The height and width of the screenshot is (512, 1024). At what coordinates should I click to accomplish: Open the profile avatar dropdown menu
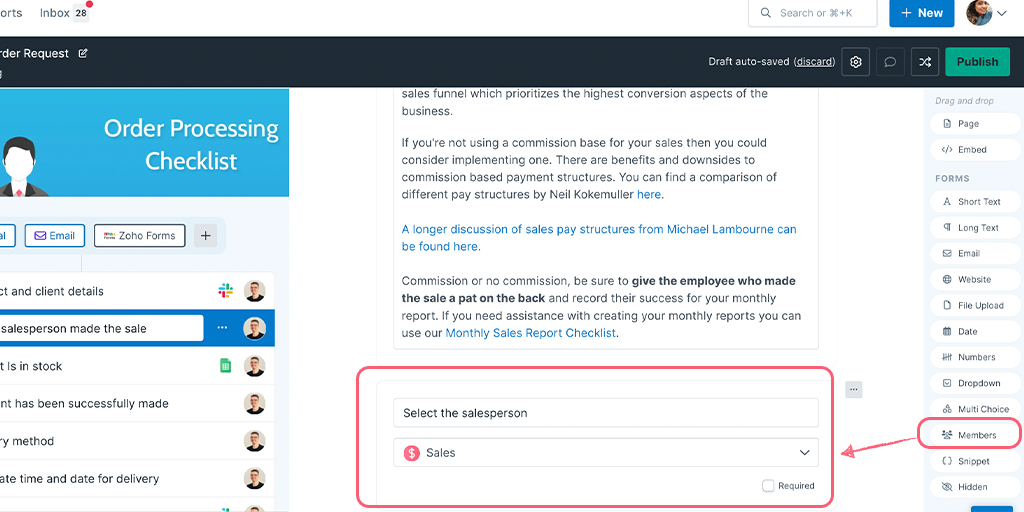click(x=987, y=13)
